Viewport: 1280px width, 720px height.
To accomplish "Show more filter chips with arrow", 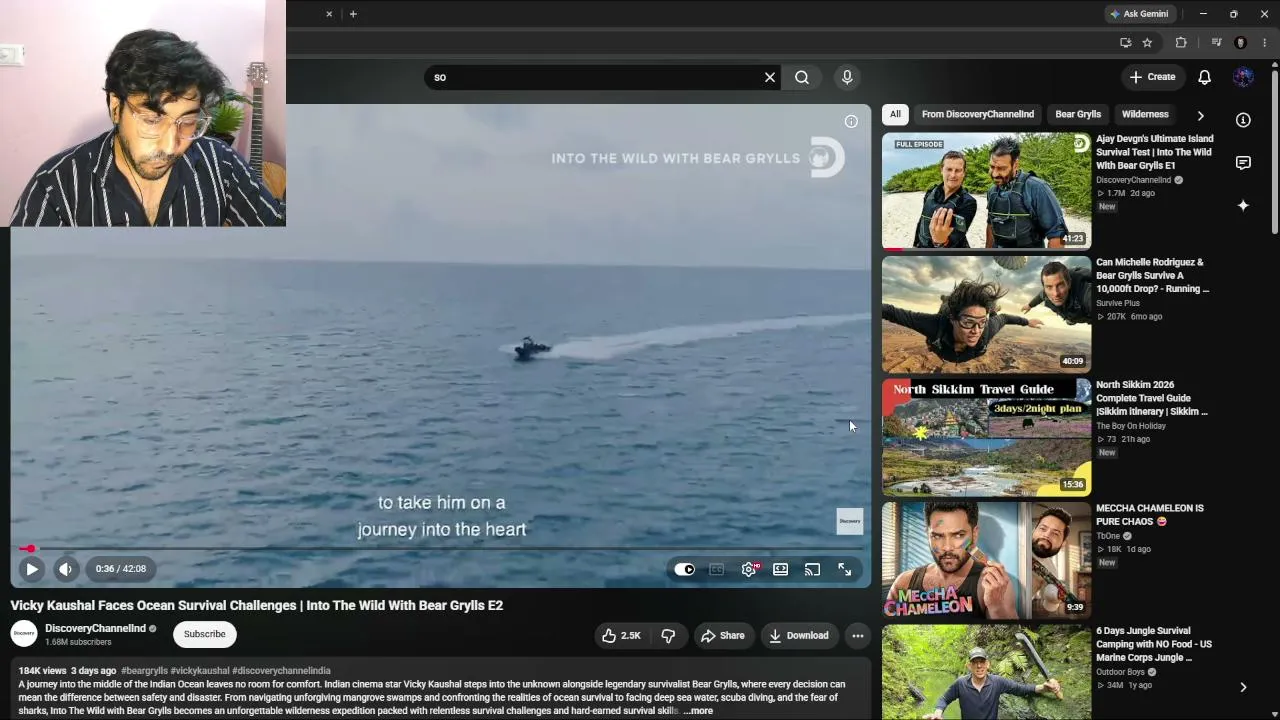I will [x=1200, y=115].
